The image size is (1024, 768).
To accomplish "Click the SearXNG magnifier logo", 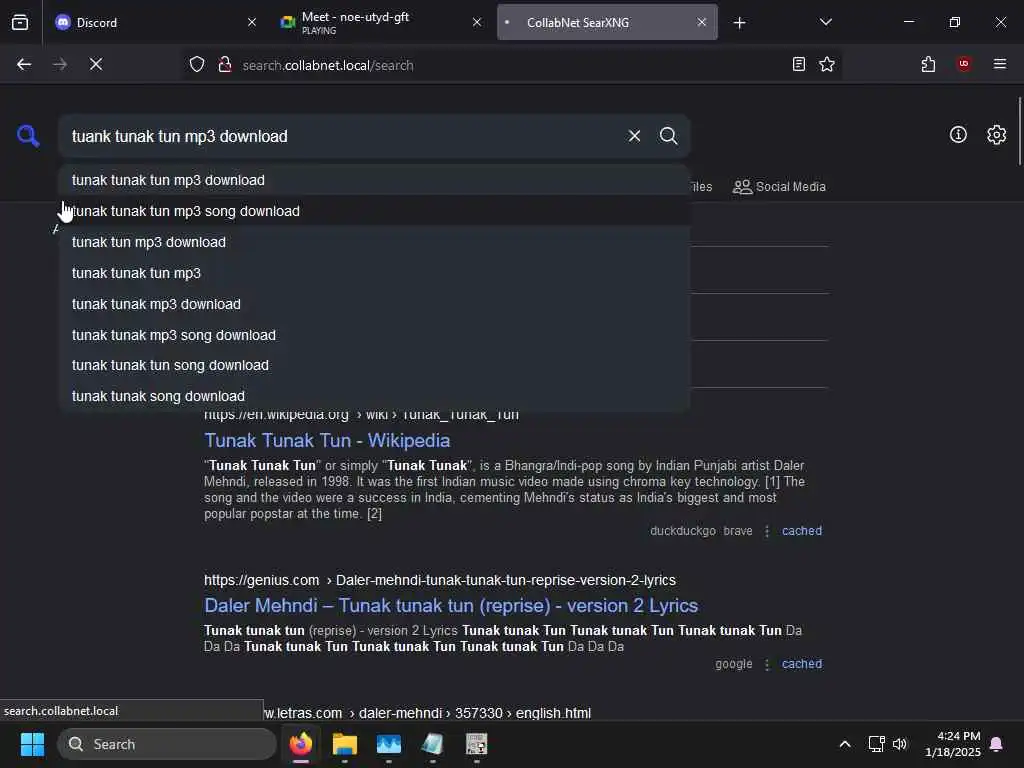I will point(28,136).
